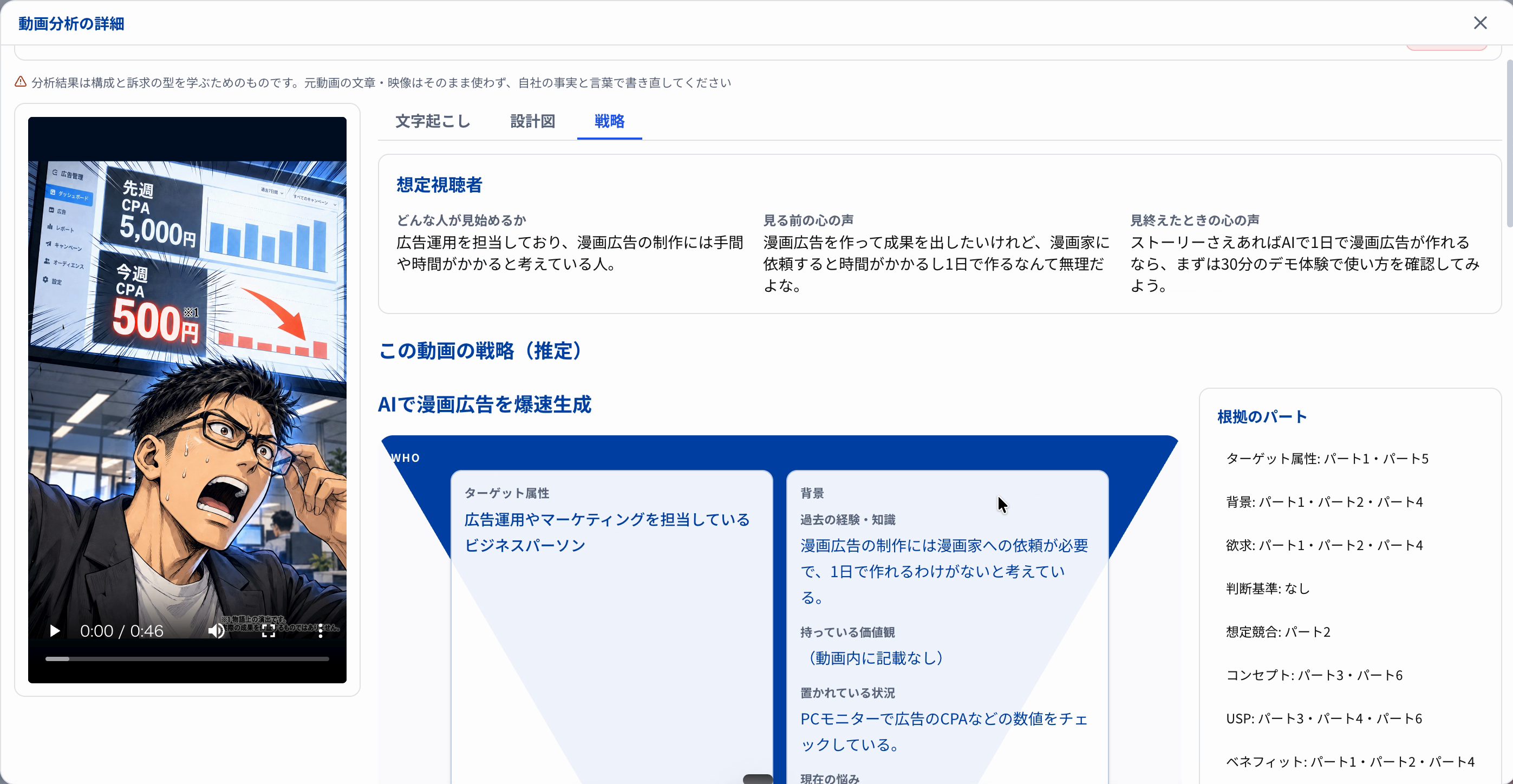Switch to the 文字起こし tab

[x=433, y=122]
